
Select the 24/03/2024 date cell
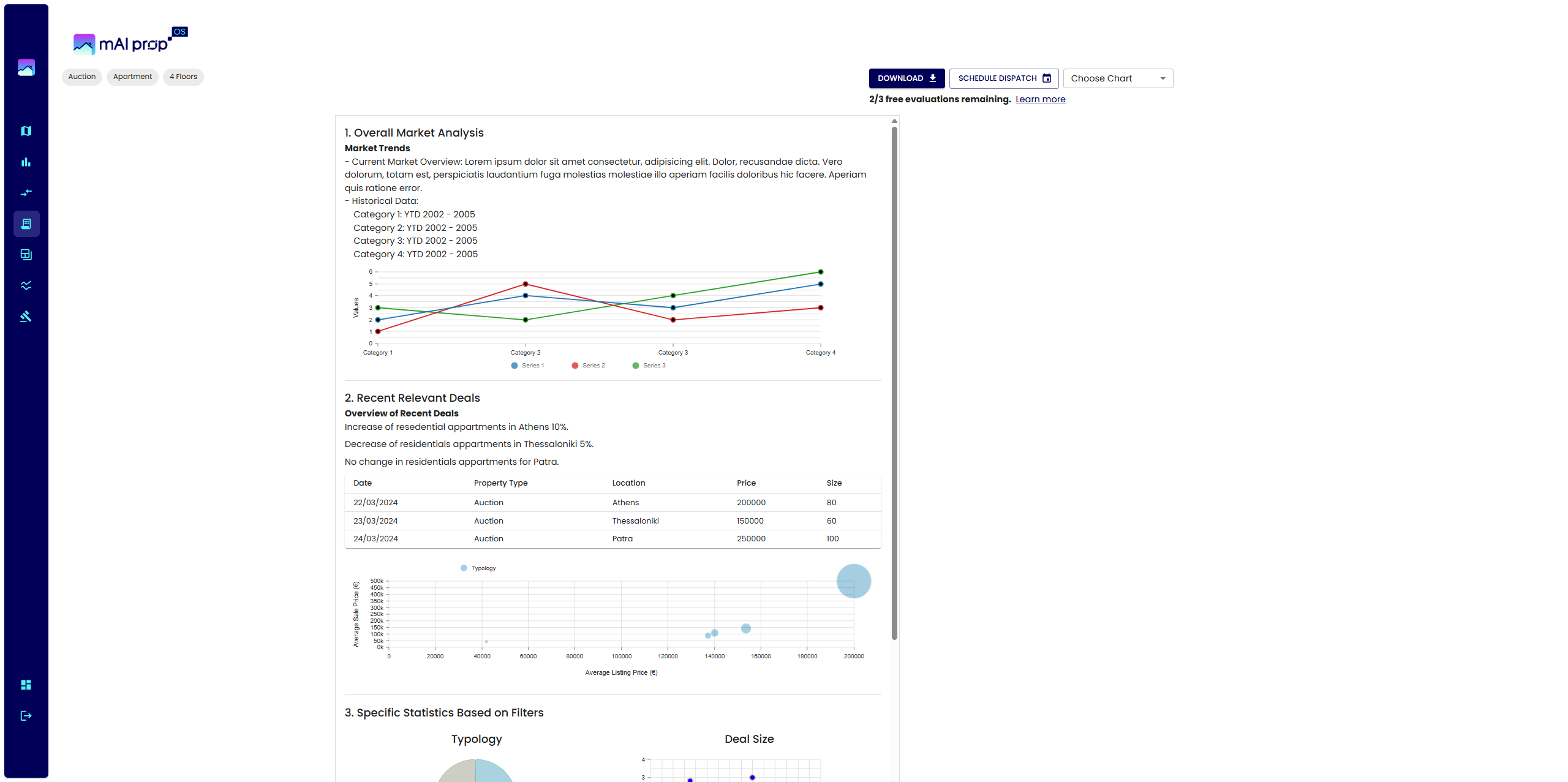(375, 539)
